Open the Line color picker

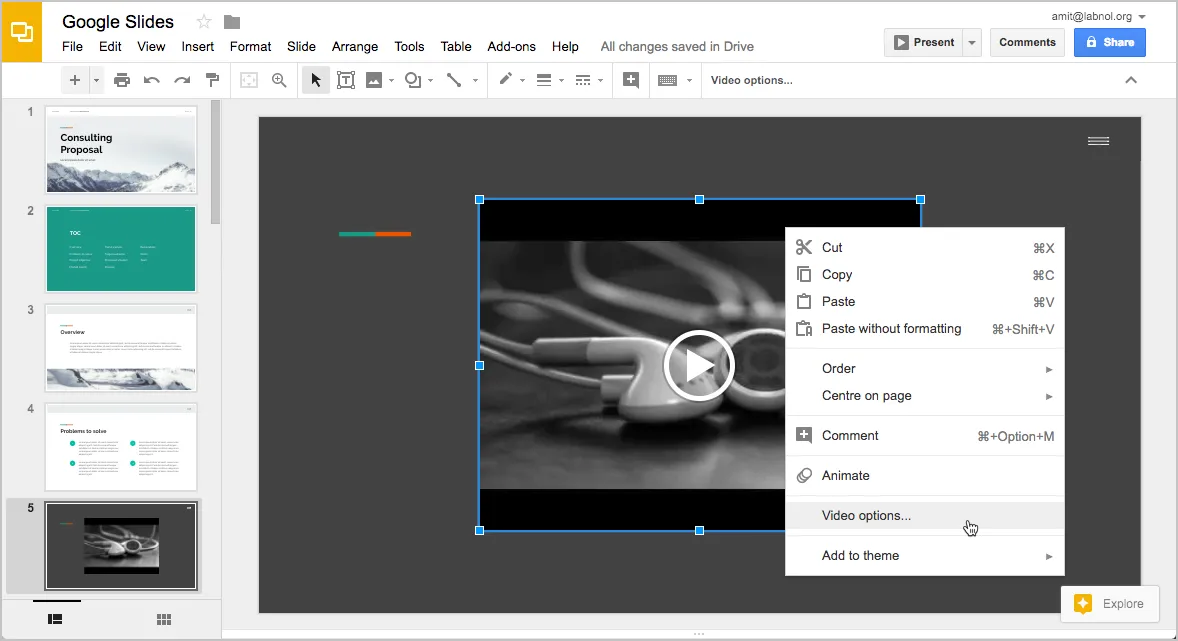(508, 80)
